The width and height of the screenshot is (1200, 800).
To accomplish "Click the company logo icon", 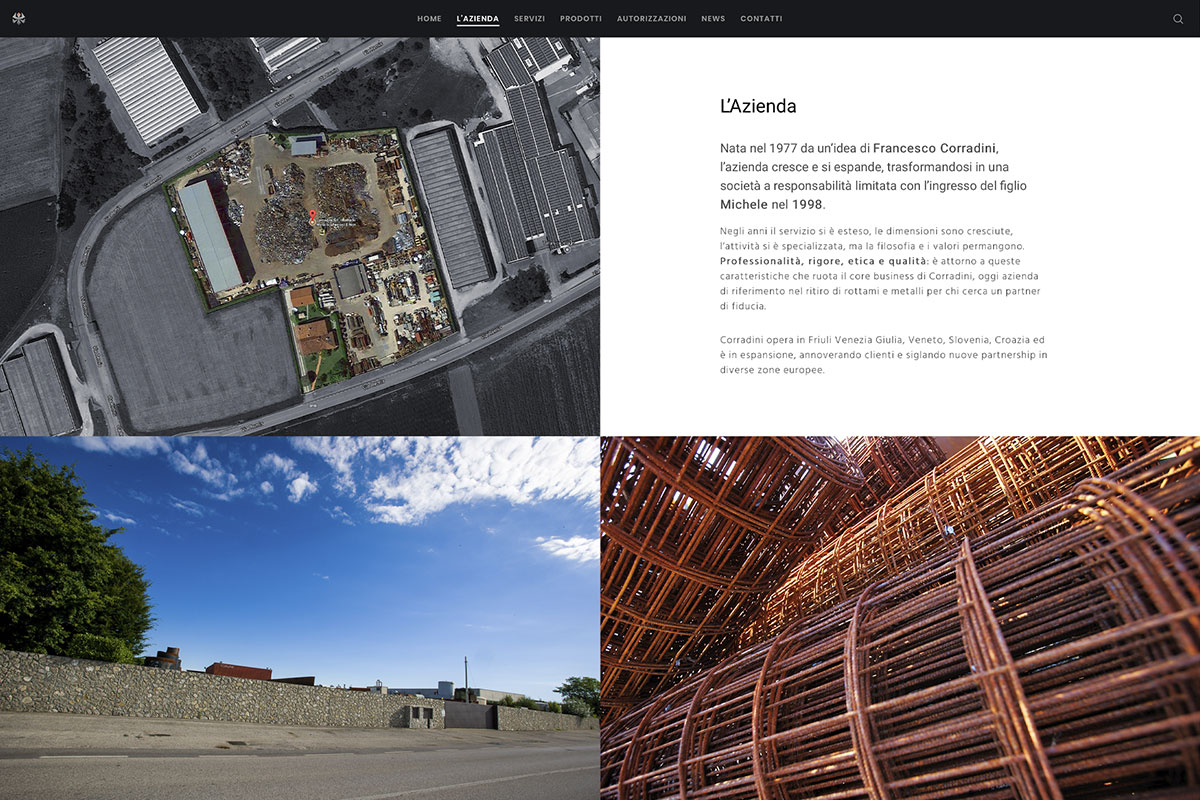I will 19,18.
